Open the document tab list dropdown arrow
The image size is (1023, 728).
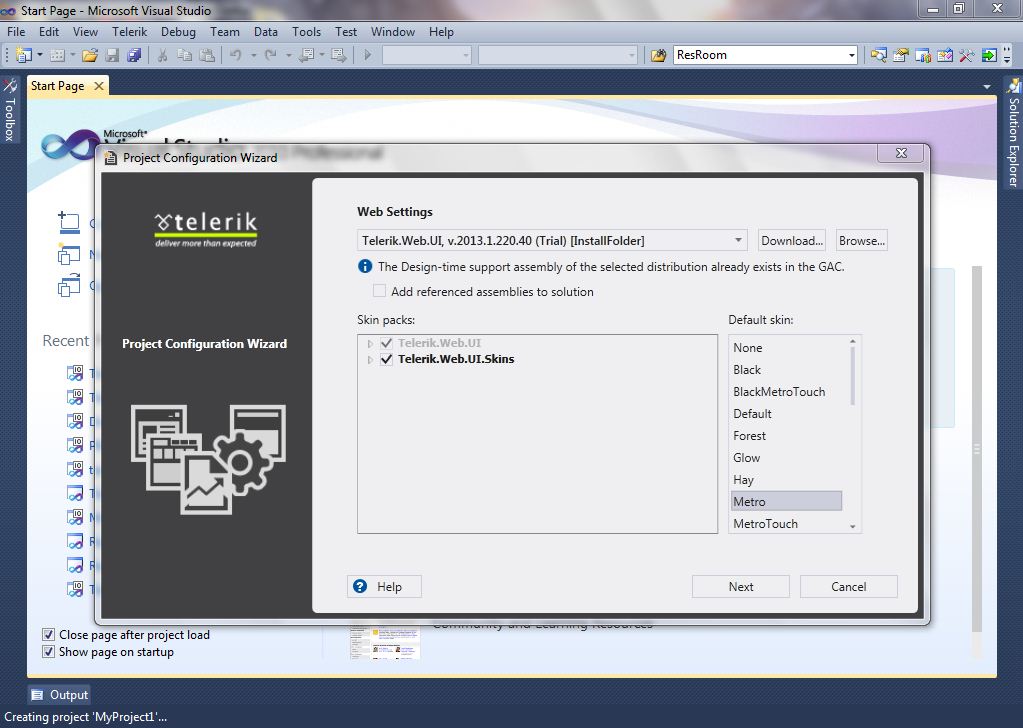click(986, 87)
